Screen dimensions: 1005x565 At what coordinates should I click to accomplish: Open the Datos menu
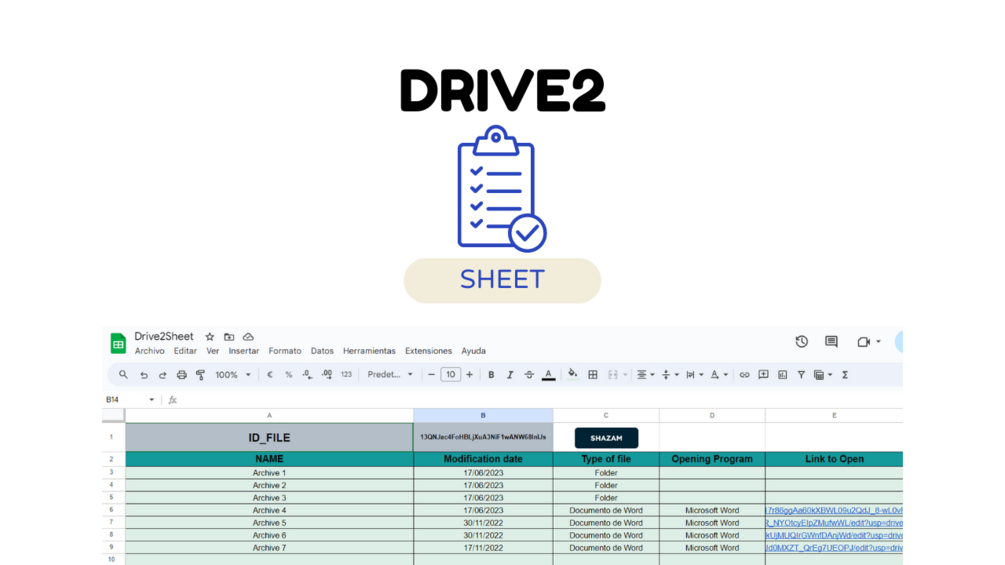point(322,351)
